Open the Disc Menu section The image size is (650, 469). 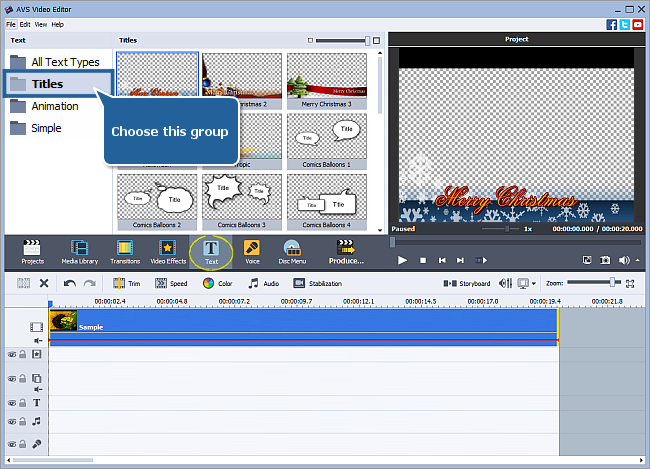292,252
